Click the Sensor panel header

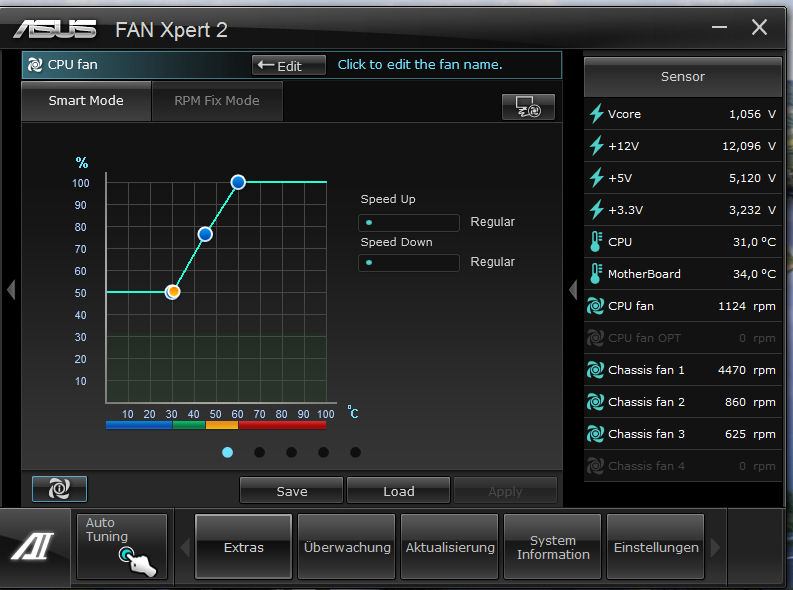pyautogui.click(x=683, y=77)
